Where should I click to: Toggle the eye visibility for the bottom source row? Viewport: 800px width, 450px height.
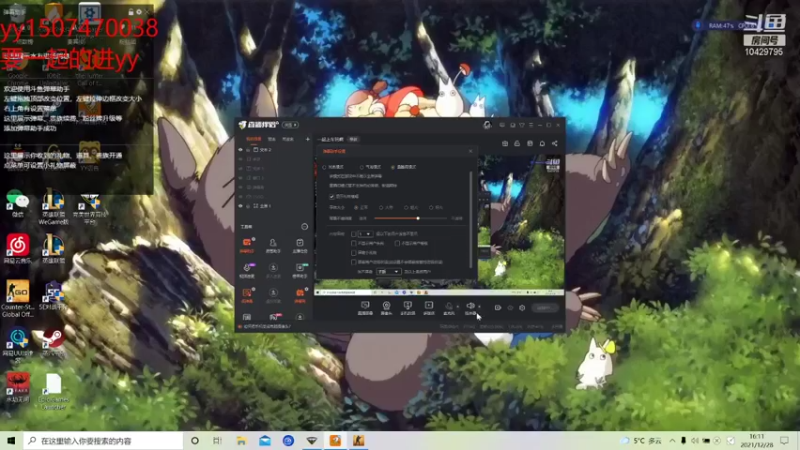pos(240,206)
